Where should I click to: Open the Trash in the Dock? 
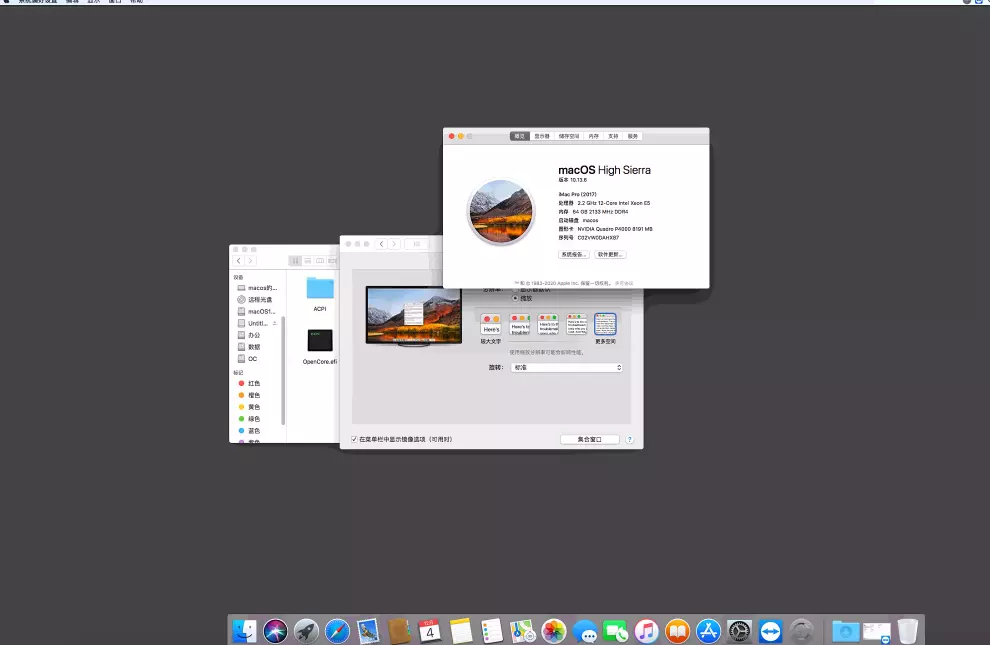pos(907,631)
